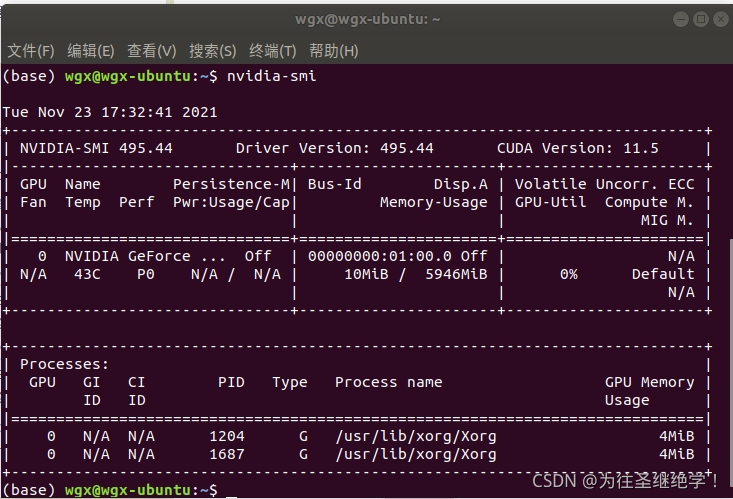Click the CUDA Version: 11.5 text
733x499 pixels.
(x=578, y=148)
